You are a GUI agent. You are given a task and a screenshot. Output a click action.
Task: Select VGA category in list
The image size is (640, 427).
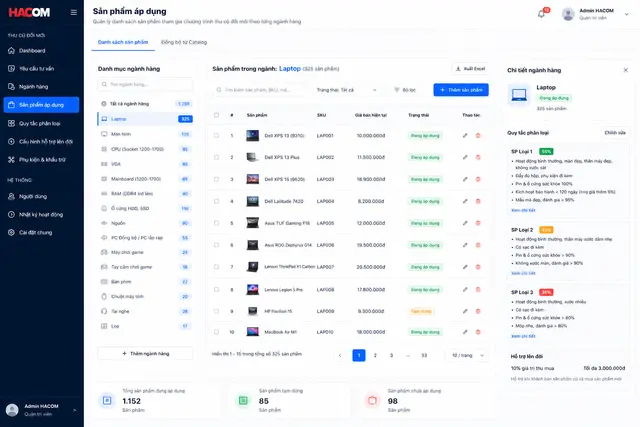(145, 164)
